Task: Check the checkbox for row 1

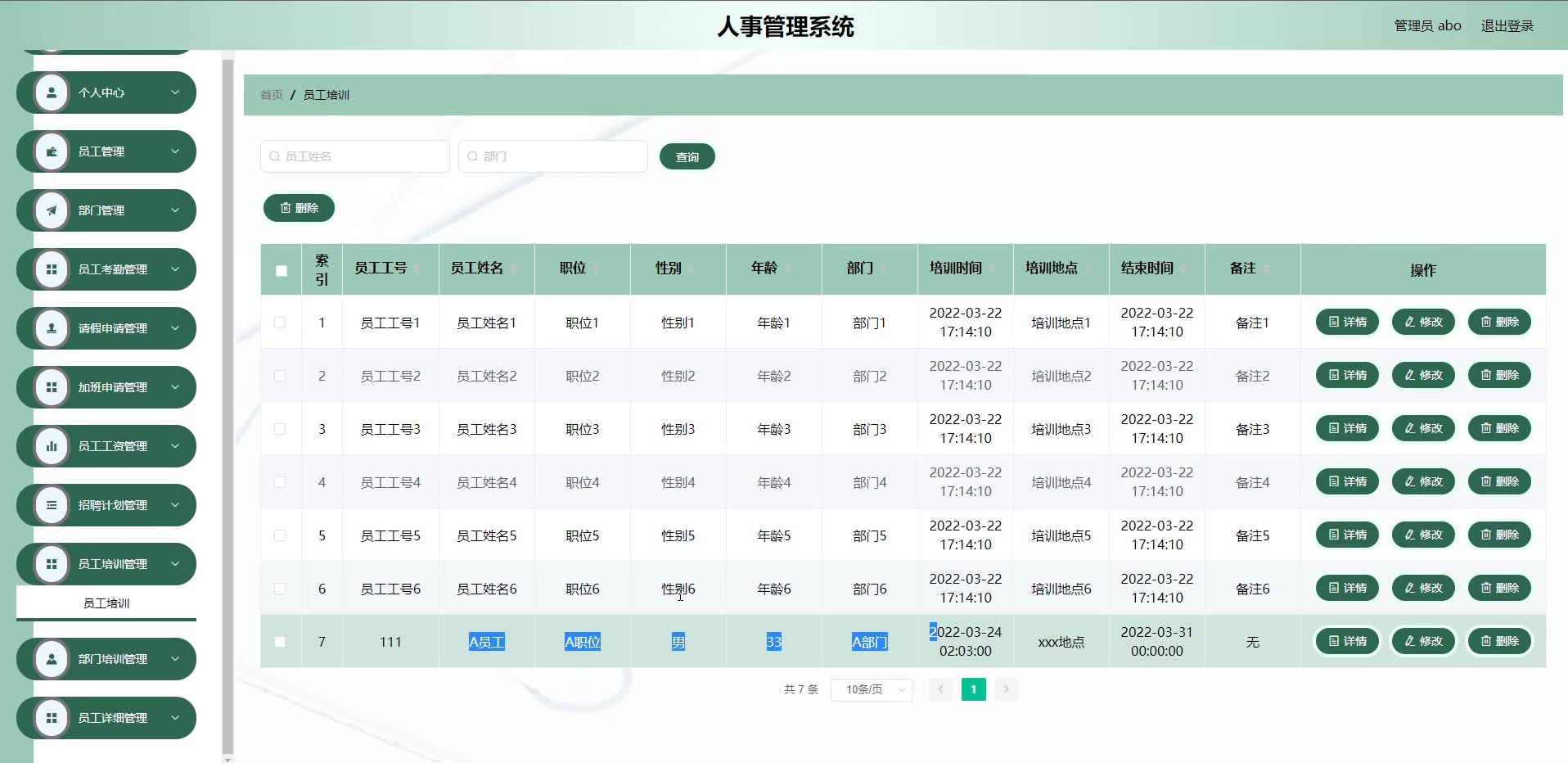Action: pos(280,323)
